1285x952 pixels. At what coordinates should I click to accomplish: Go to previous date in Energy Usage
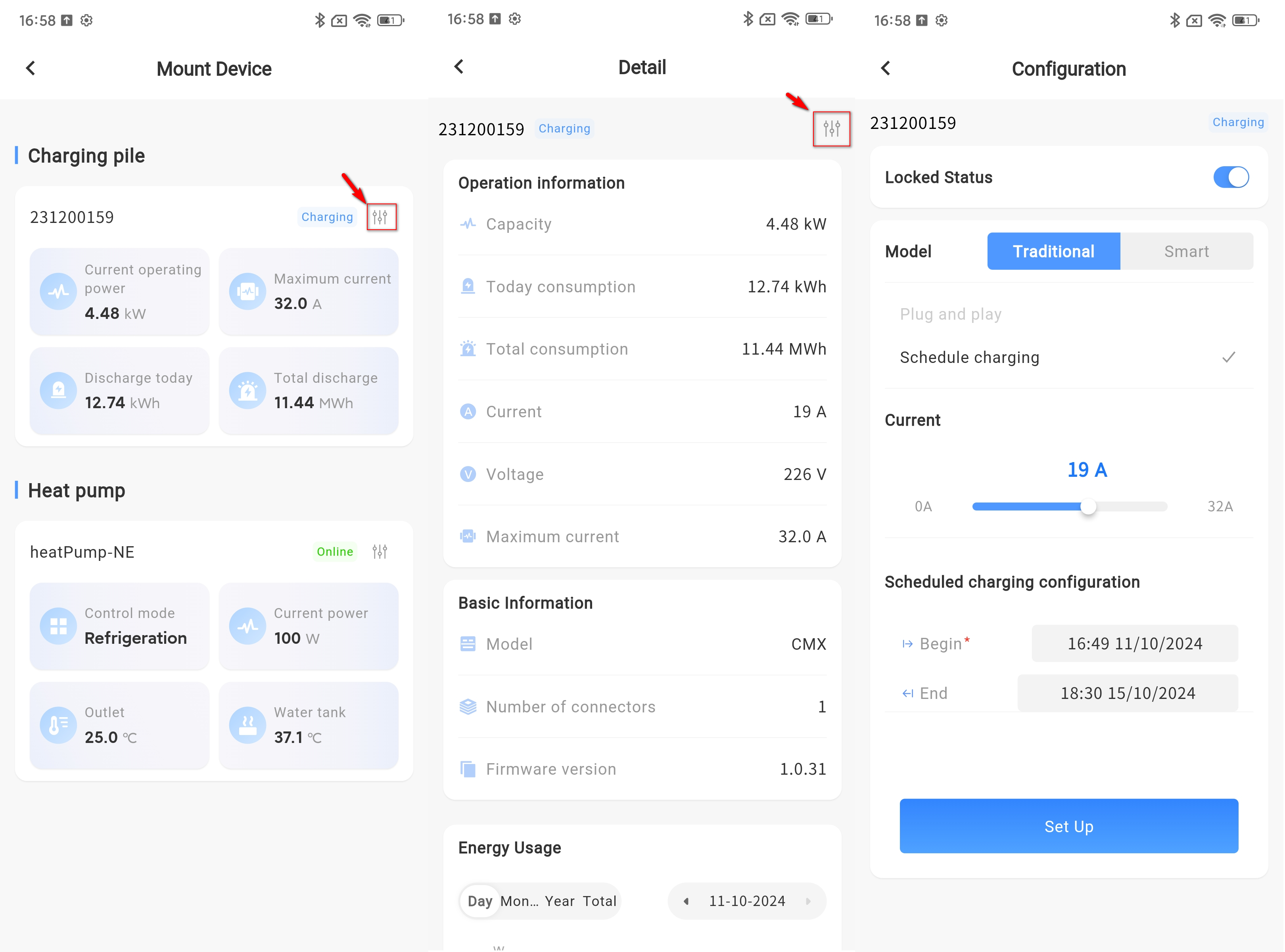[x=686, y=902]
